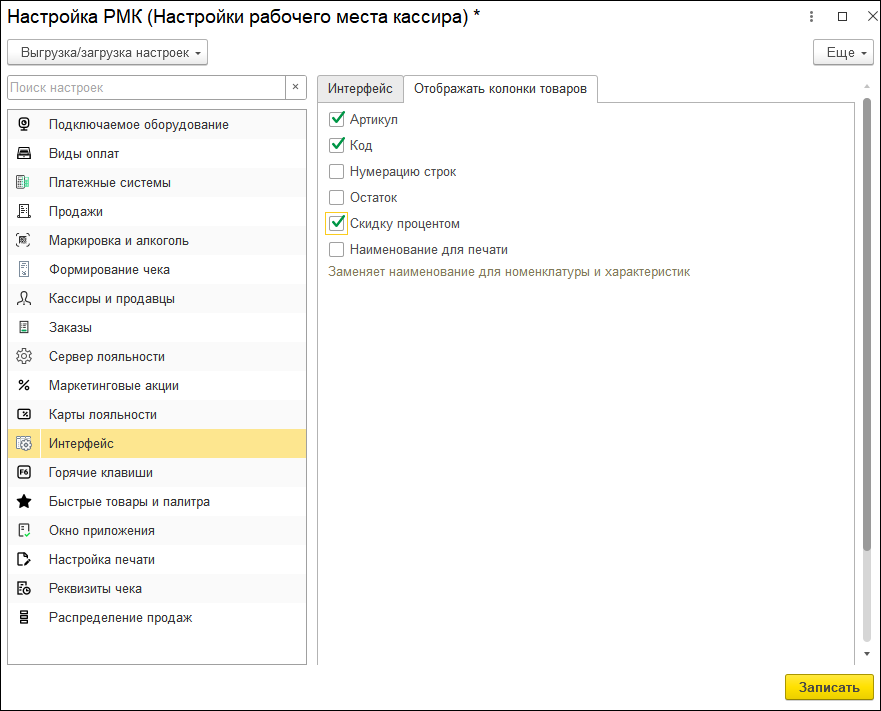The width and height of the screenshot is (881, 711).
Task: Switch to the Интерфейс tab
Action: 360,89
